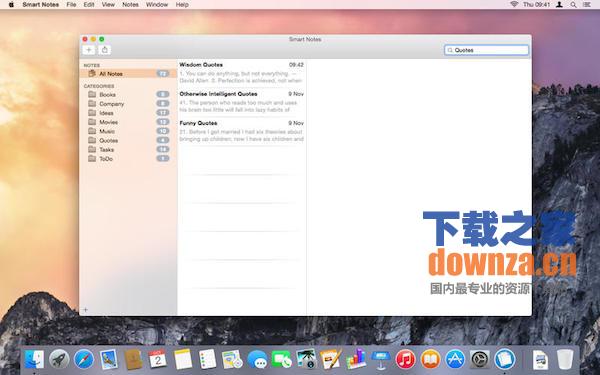The image size is (600, 375).
Task: Open Mail stamp icon in the Dock
Action: (109, 359)
